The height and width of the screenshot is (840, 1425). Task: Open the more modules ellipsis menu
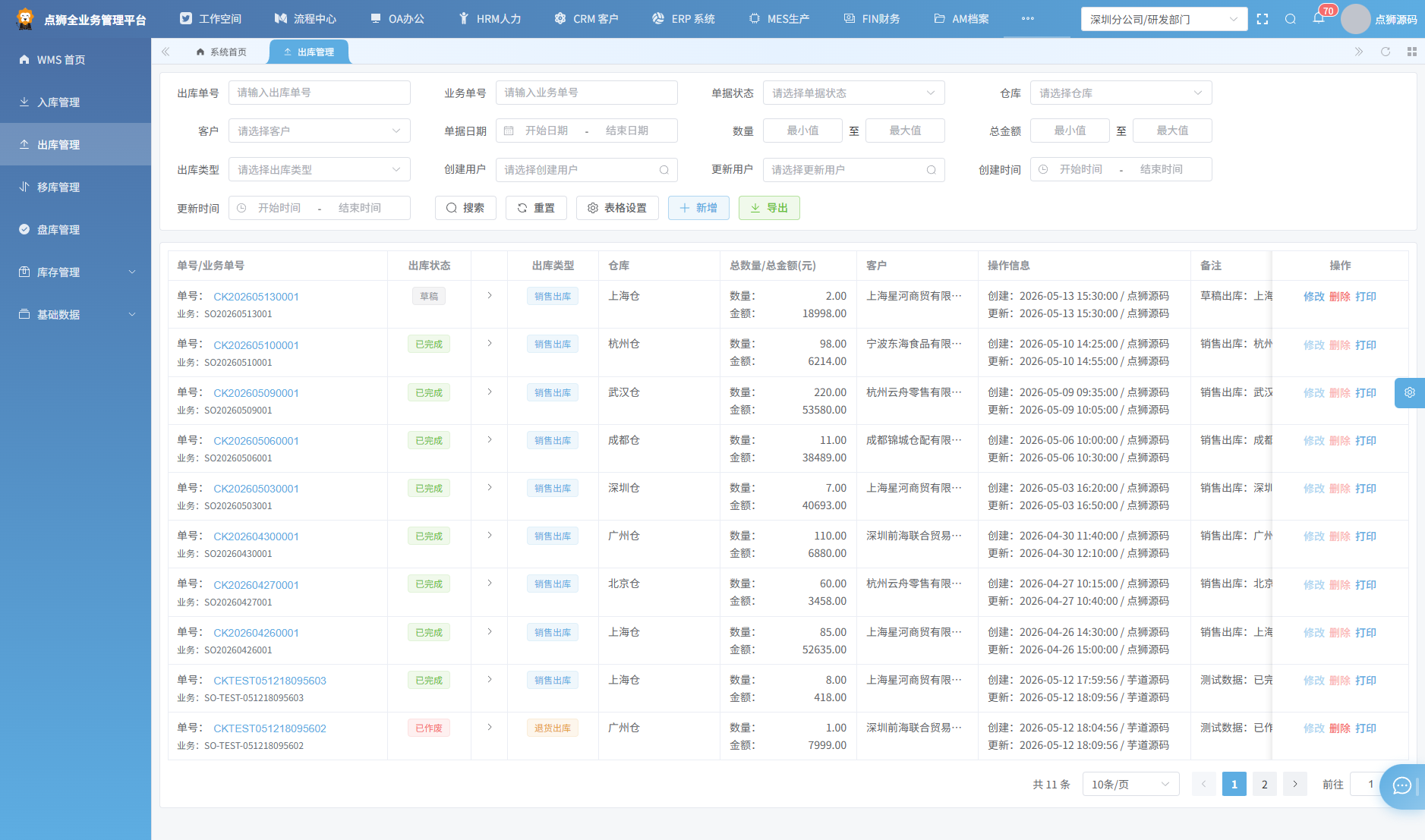[x=1028, y=19]
